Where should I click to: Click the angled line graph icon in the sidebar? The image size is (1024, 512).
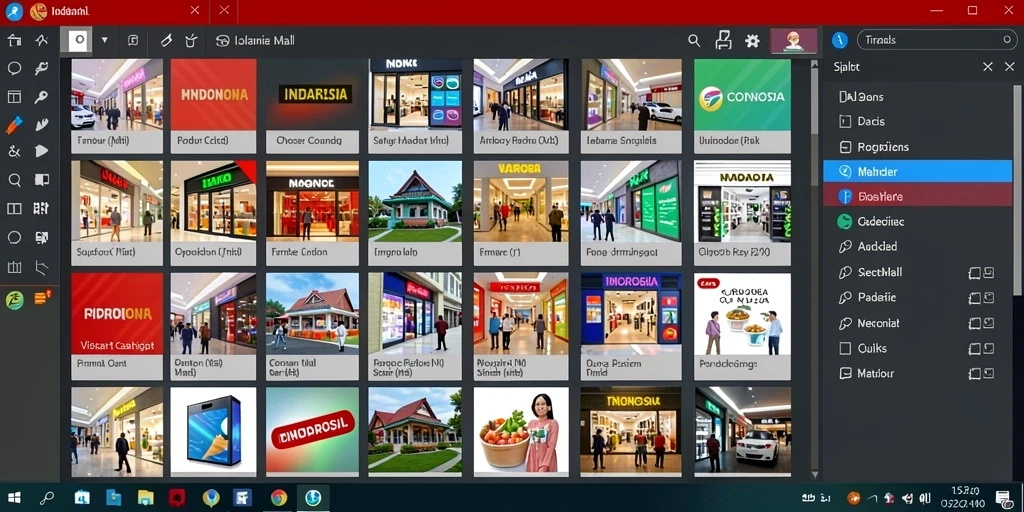click(x=42, y=266)
